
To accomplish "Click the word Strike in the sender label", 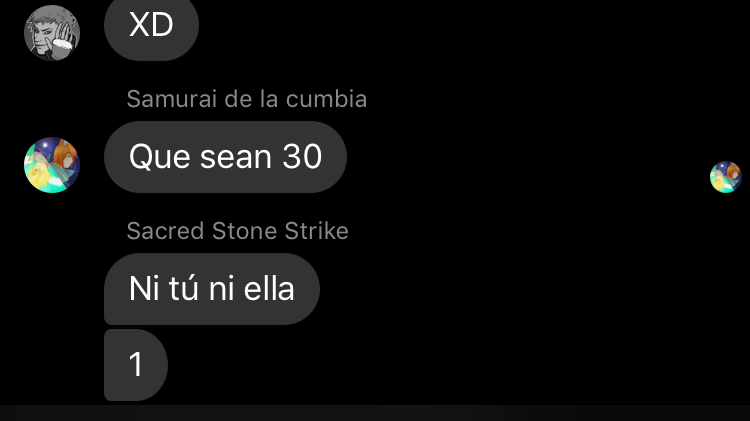I will [x=316, y=231].
